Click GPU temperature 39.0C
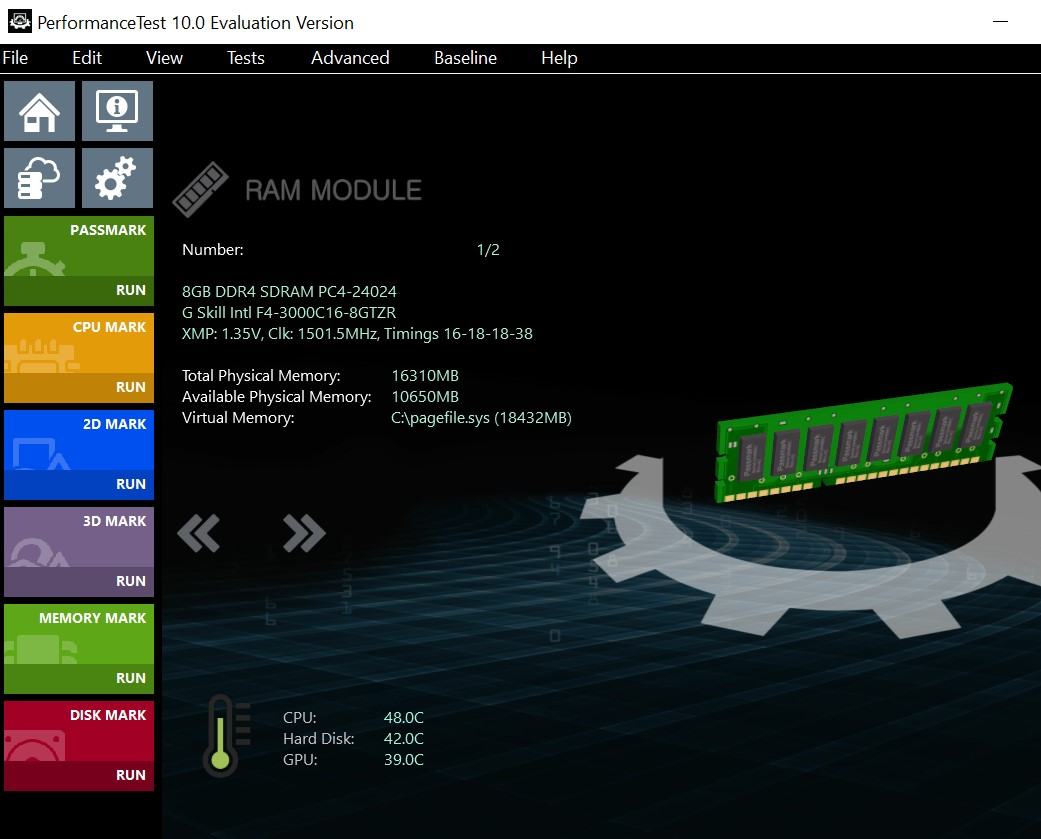 click(404, 760)
